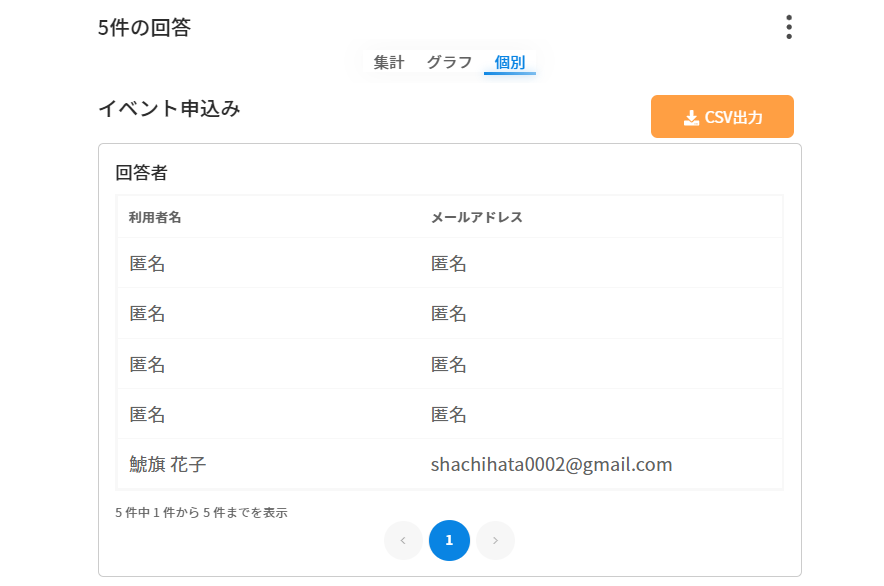Go to previous page with left chevron
The width and height of the screenshot is (884, 586).
403,540
